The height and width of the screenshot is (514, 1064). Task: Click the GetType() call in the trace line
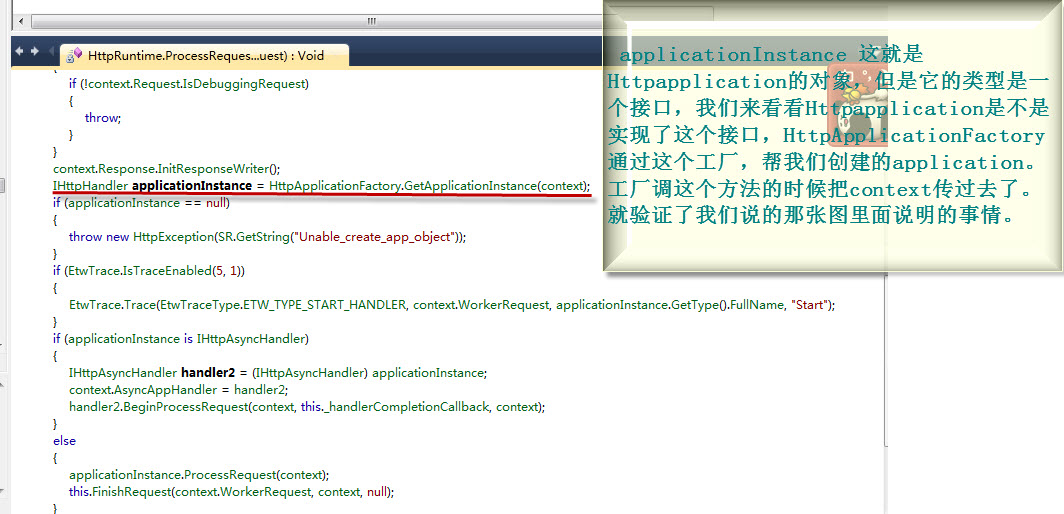pyautogui.click(x=698, y=305)
